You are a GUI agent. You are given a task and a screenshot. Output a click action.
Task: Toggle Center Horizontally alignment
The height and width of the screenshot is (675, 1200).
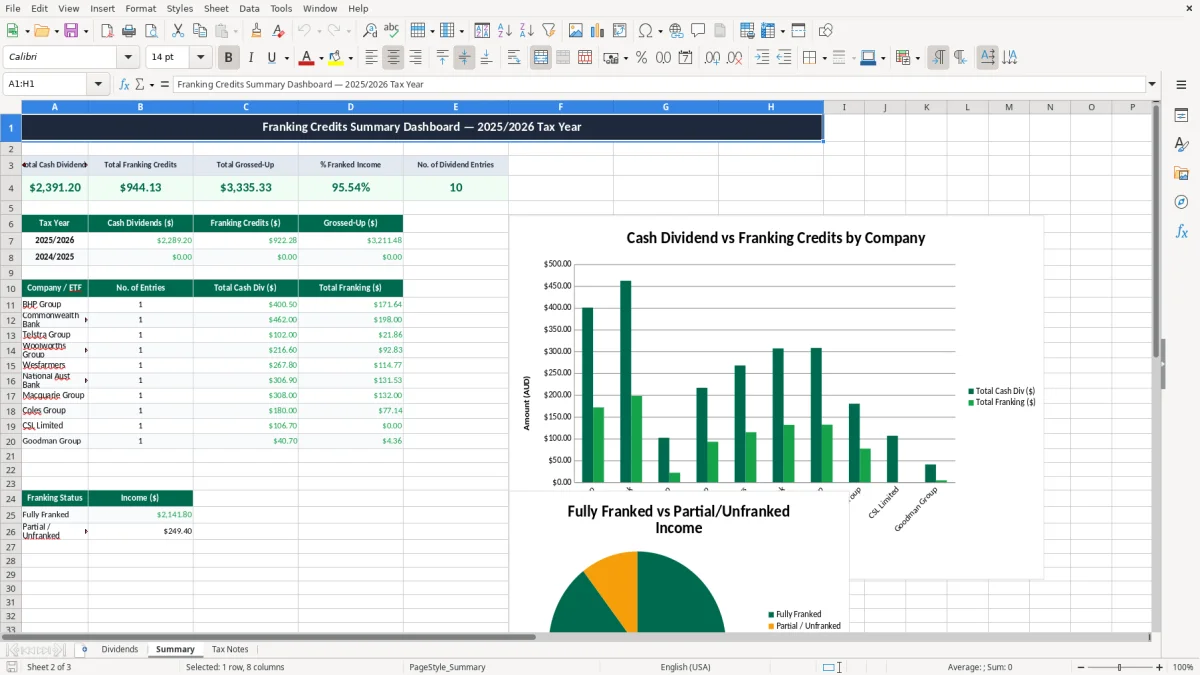[394, 58]
